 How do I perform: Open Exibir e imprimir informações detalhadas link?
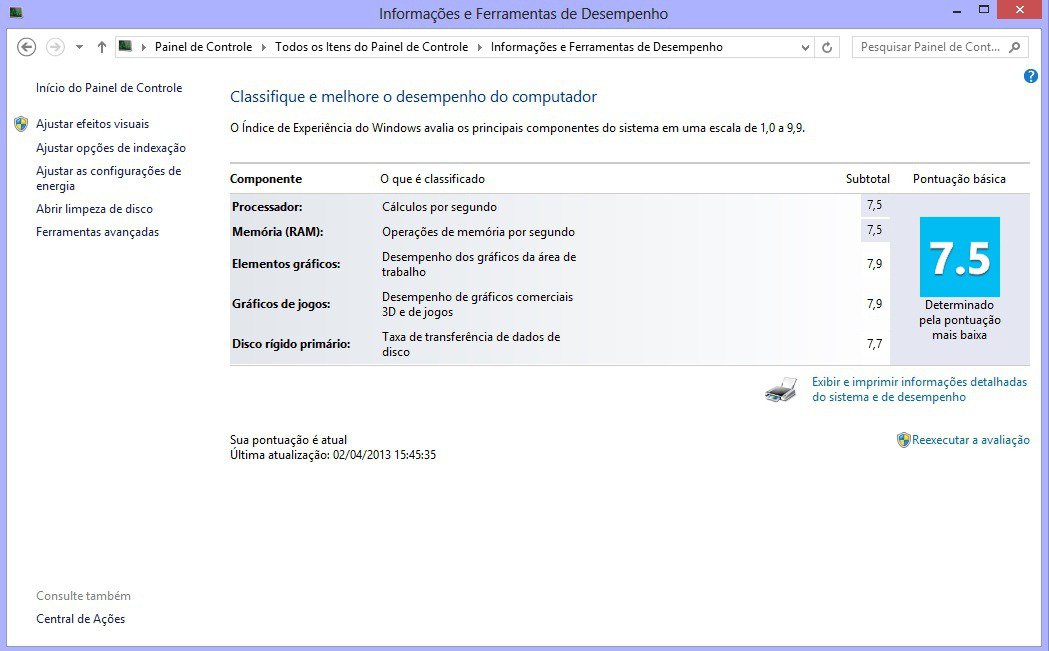pyautogui.click(x=919, y=389)
